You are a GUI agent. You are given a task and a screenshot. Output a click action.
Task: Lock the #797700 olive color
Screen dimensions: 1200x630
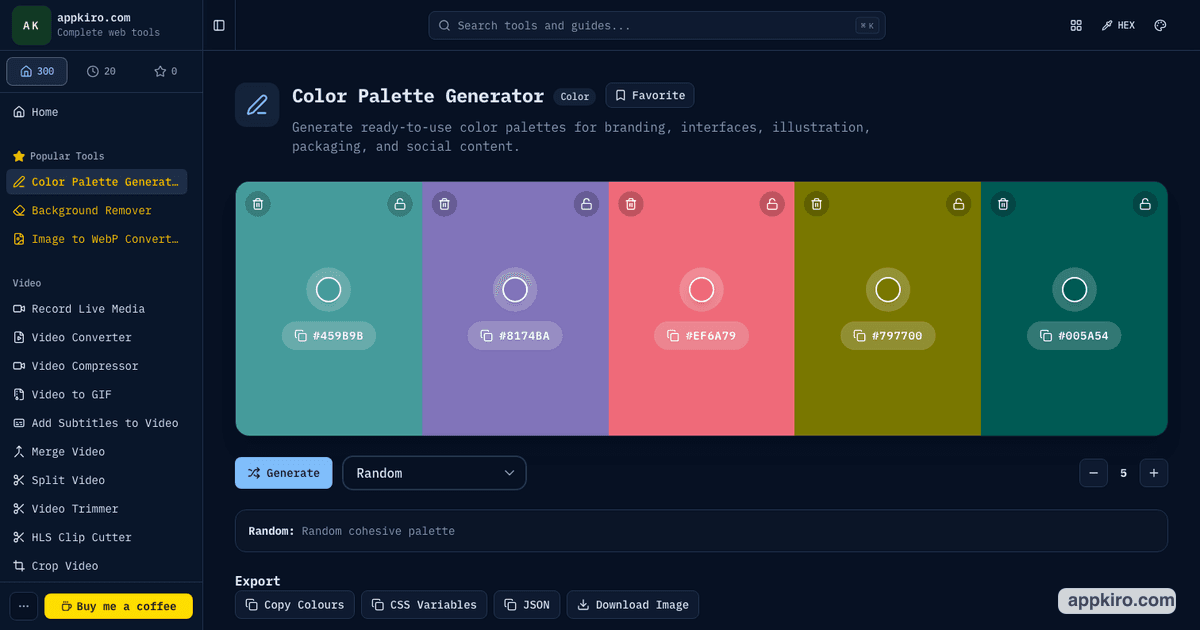[958, 204]
